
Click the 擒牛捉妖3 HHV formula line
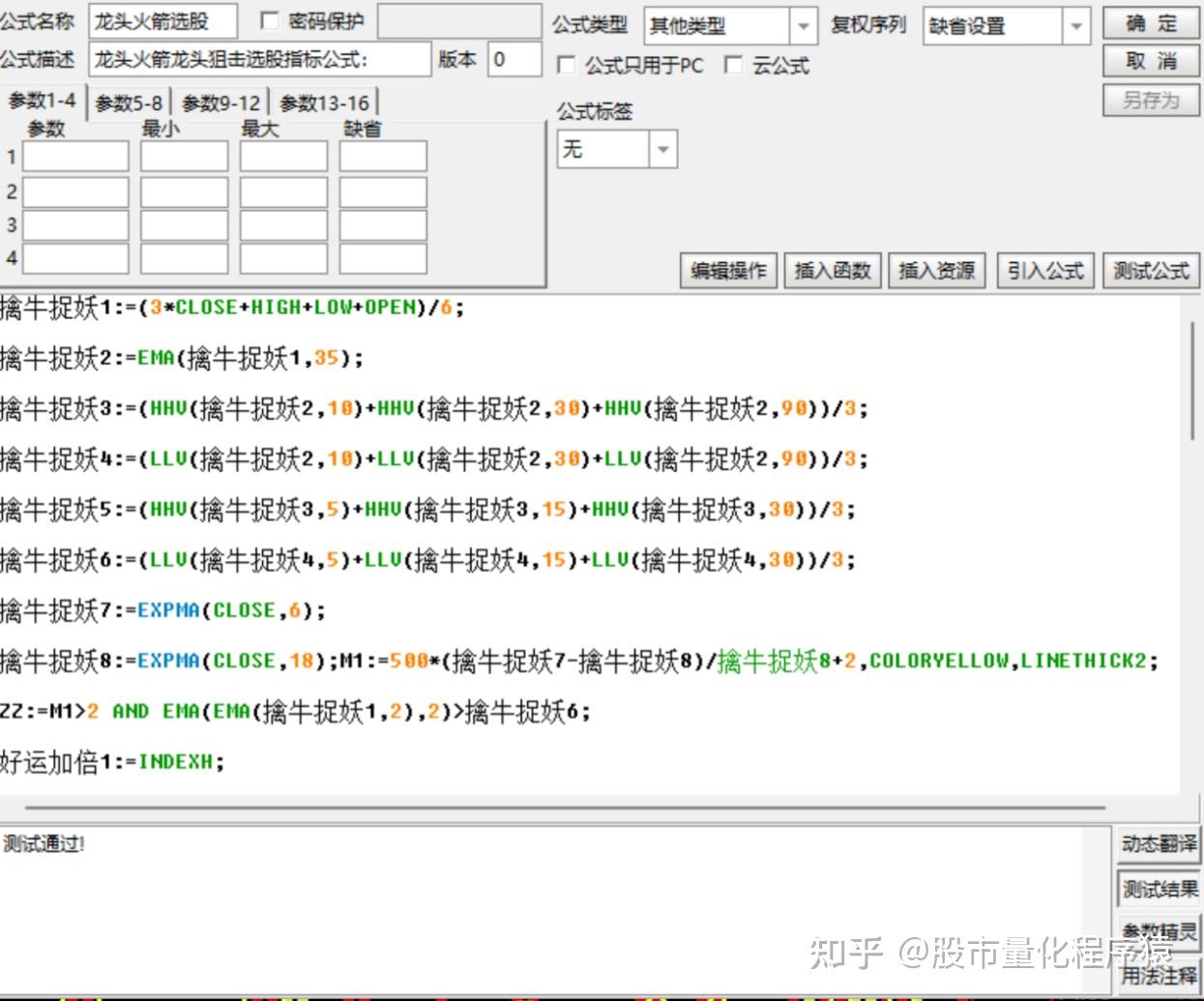pos(434,408)
